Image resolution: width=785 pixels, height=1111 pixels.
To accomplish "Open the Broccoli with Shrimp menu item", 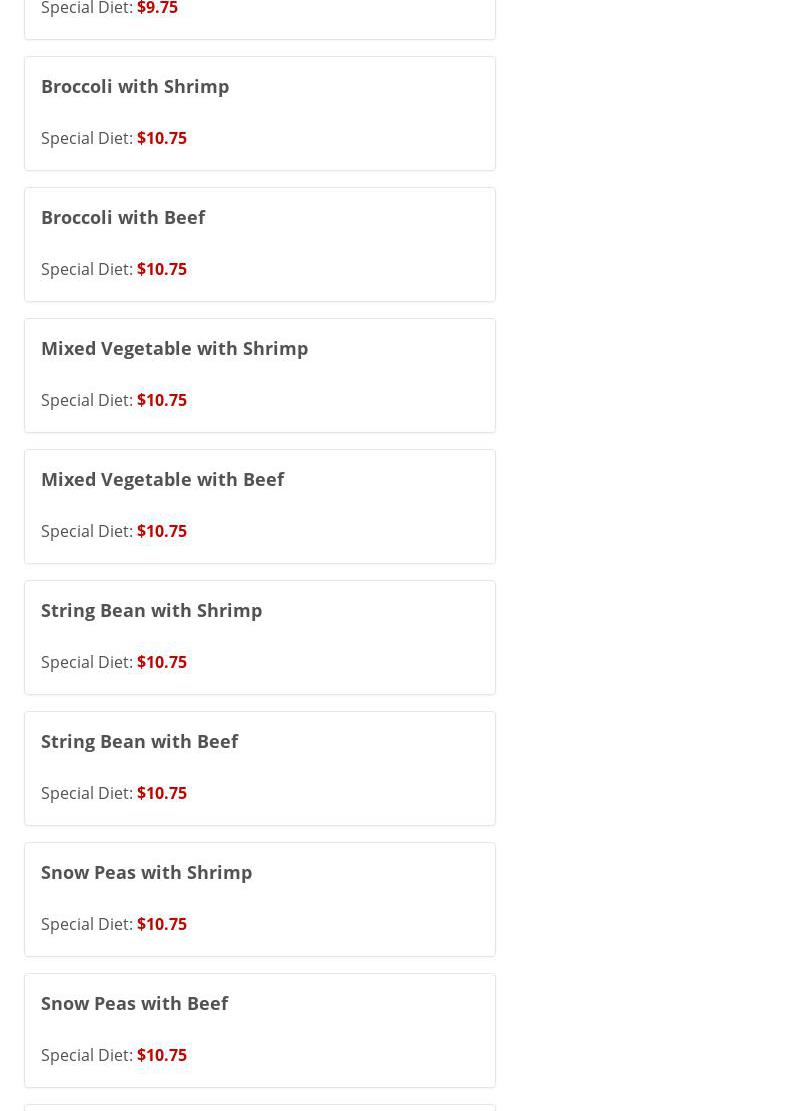I will click(135, 86).
